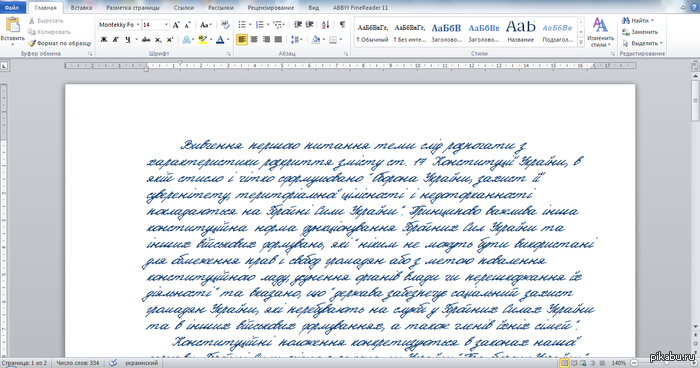
Task: Click the Format Painter (Формат по образцу) button
Action: tap(59, 43)
